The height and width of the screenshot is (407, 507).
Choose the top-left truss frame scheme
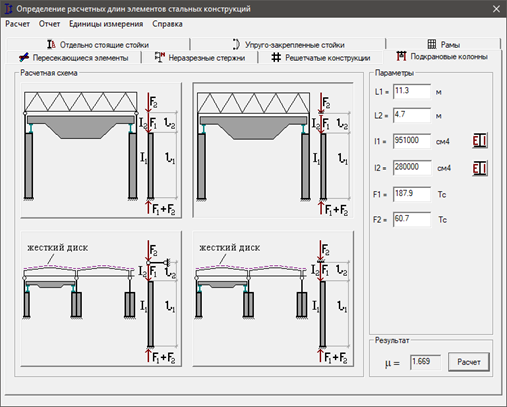point(101,150)
